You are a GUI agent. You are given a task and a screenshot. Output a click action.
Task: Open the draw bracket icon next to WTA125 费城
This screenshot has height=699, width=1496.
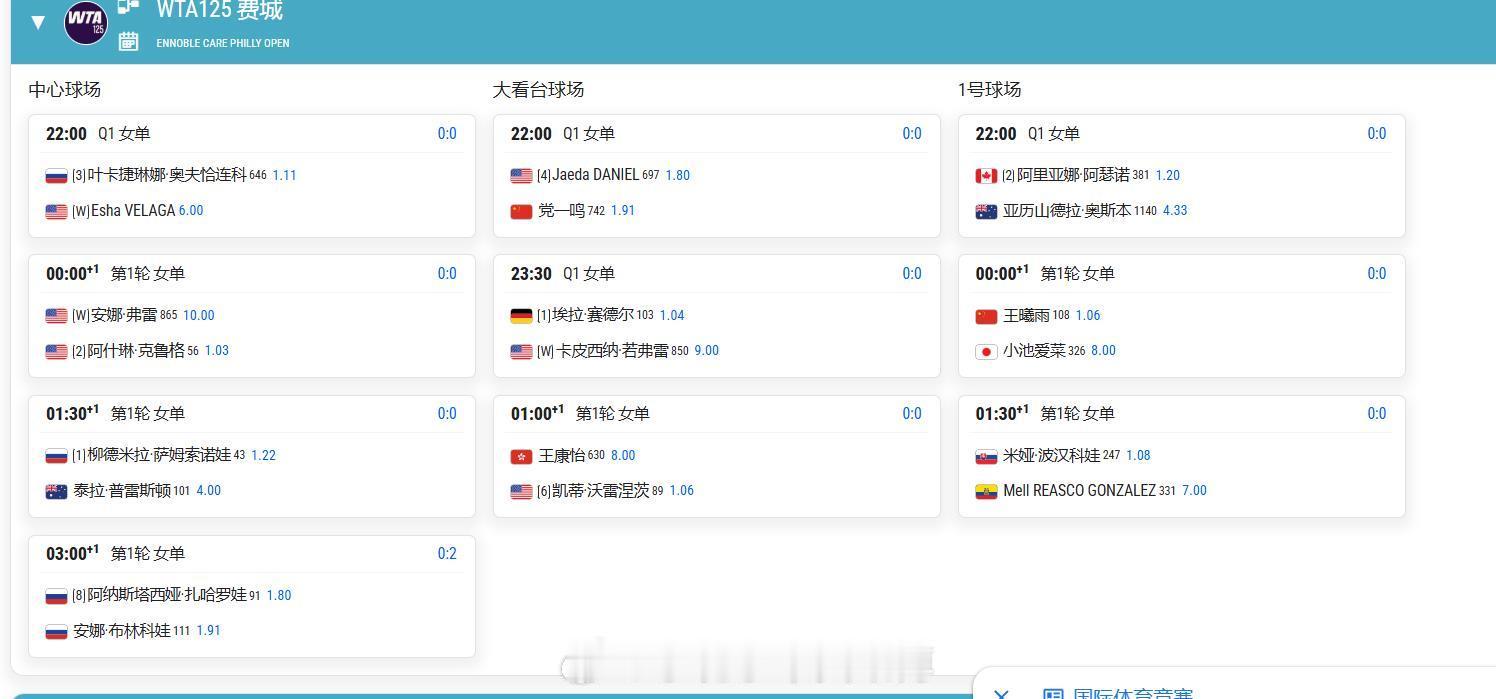128,7
